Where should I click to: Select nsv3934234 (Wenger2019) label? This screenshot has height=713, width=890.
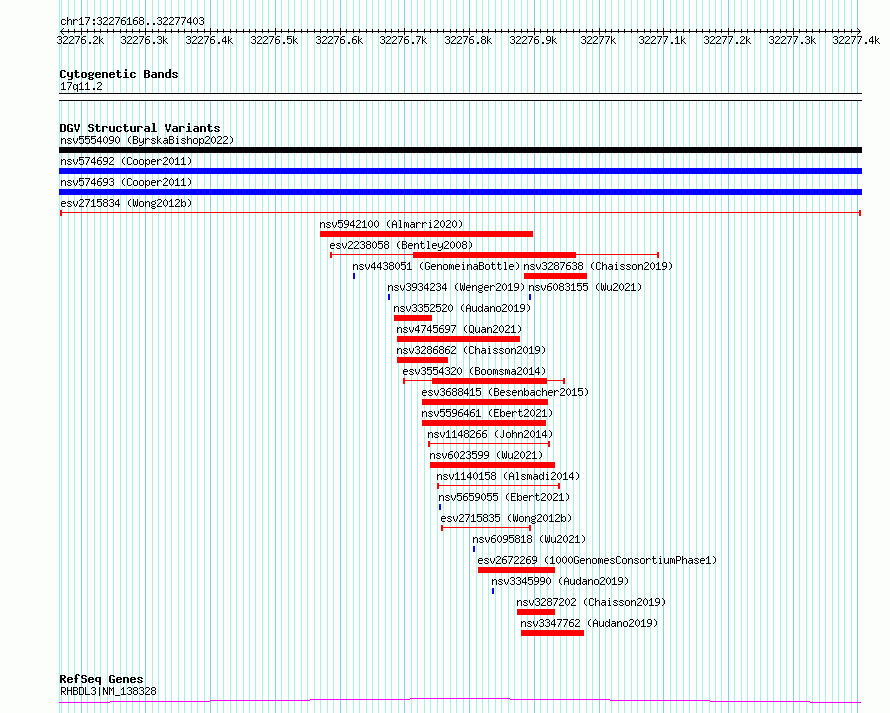click(x=456, y=287)
